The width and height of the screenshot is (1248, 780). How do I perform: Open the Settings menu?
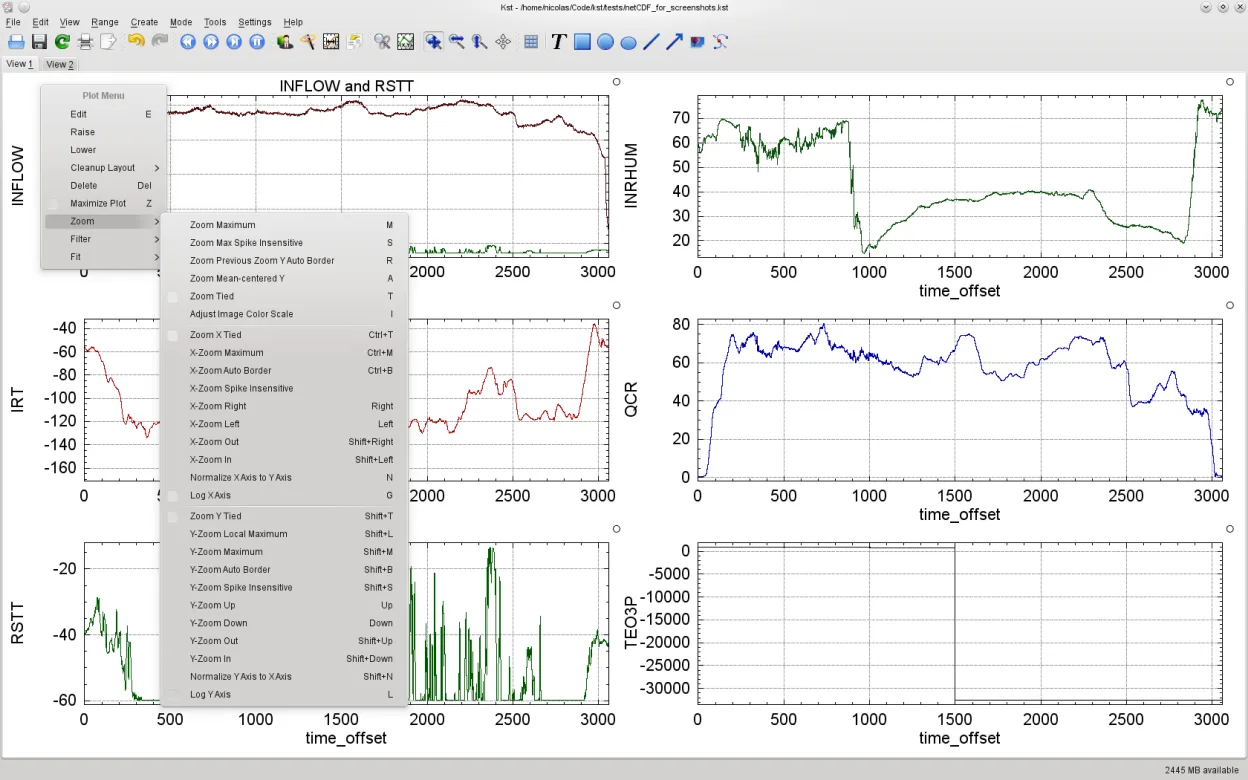pyautogui.click(x=254, y=22)
